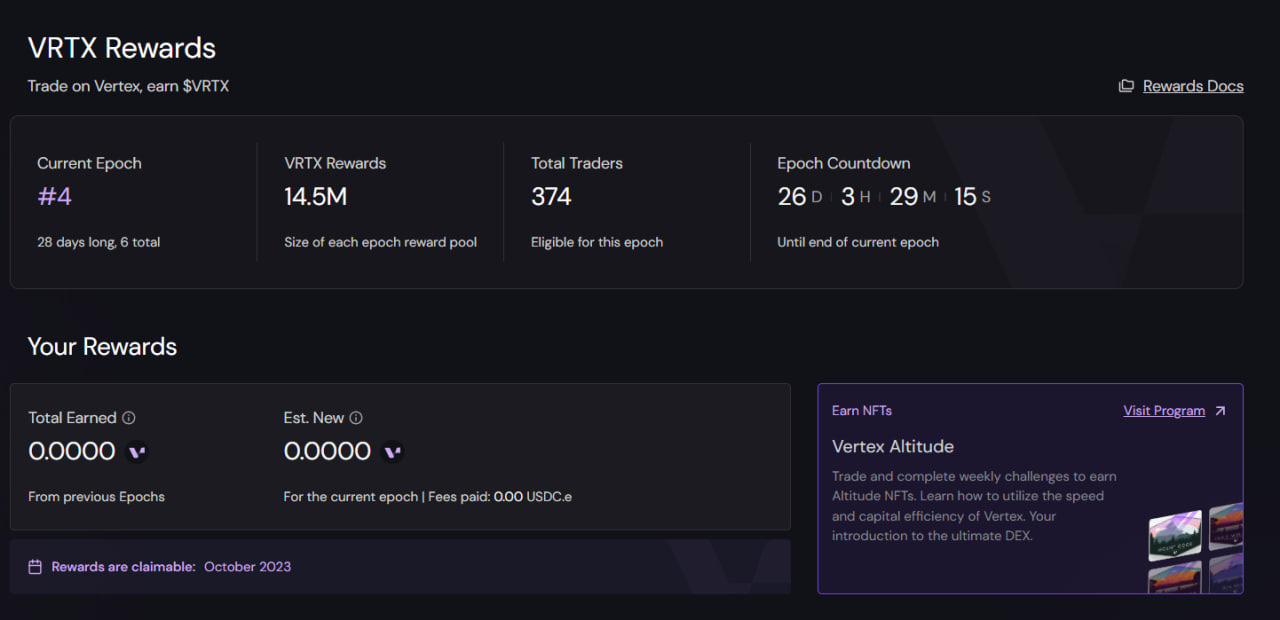Click the Rewards are claimable label

(x=124, y=567)
